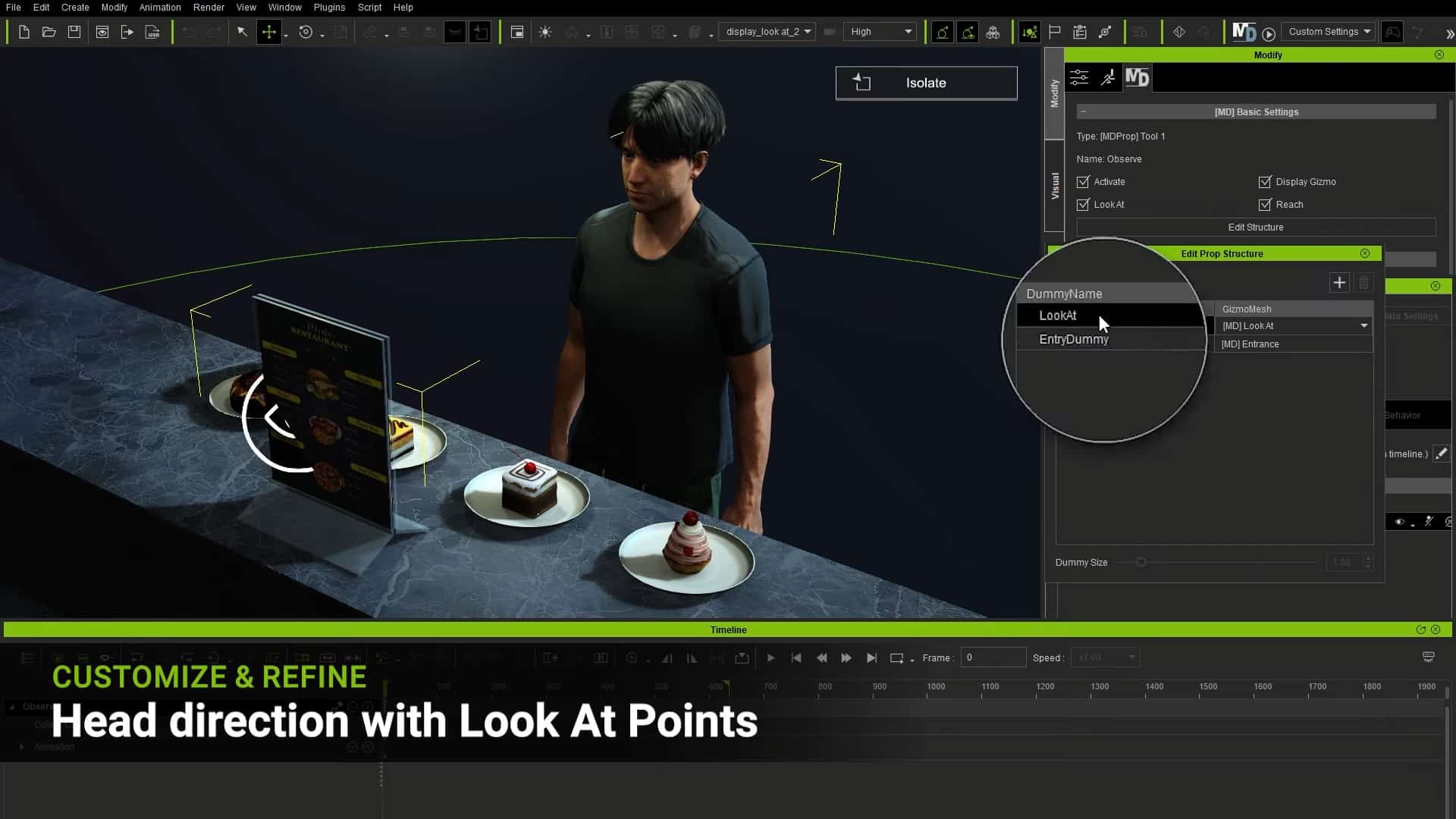Click the Isolate button in the viewport
This screenshot has height=819, width=1456.
[x=925, y=83]
